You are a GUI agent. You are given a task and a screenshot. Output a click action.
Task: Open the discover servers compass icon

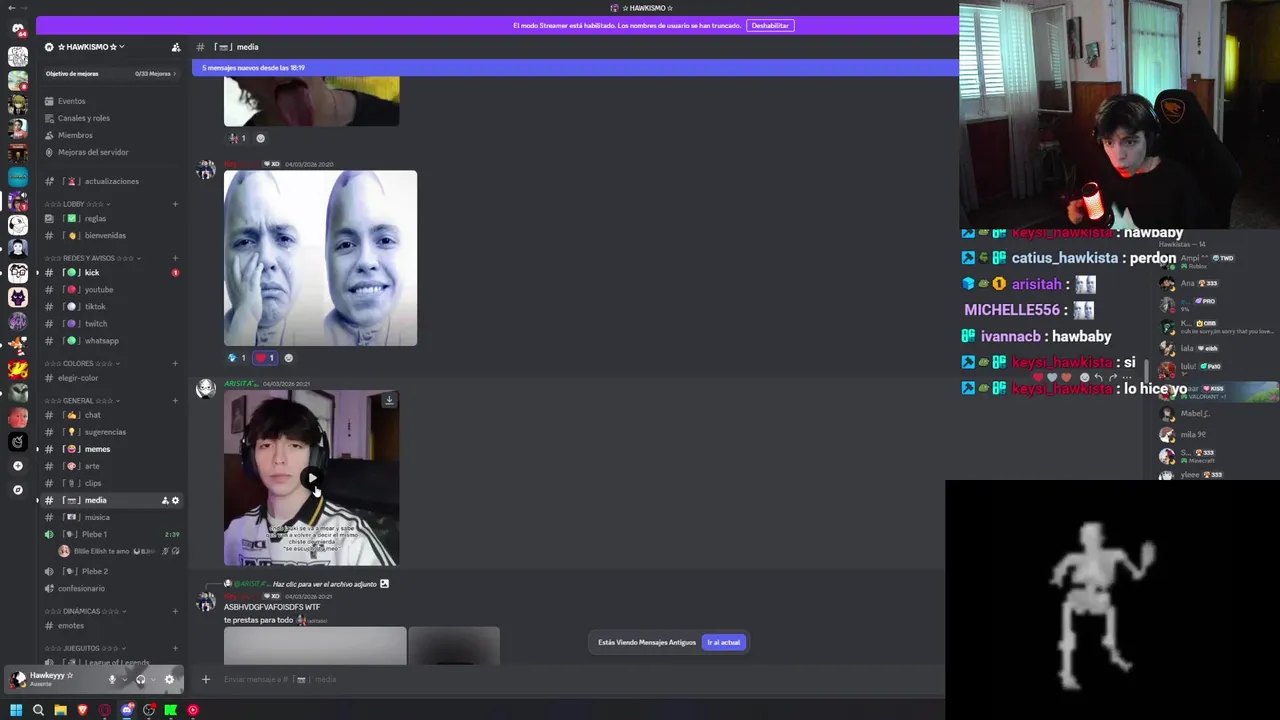(x=18, y=490)
